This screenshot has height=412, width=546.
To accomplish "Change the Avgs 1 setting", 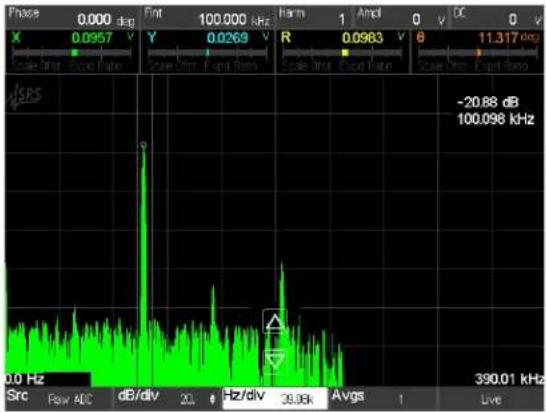I will click(383, 398).
